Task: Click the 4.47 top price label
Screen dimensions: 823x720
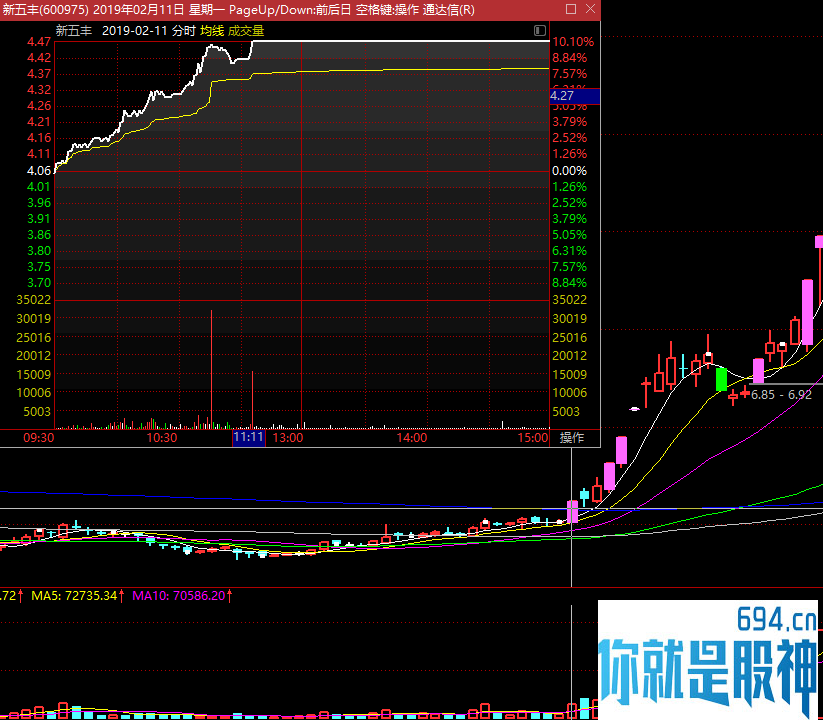Action: click(x=39, y=42)
